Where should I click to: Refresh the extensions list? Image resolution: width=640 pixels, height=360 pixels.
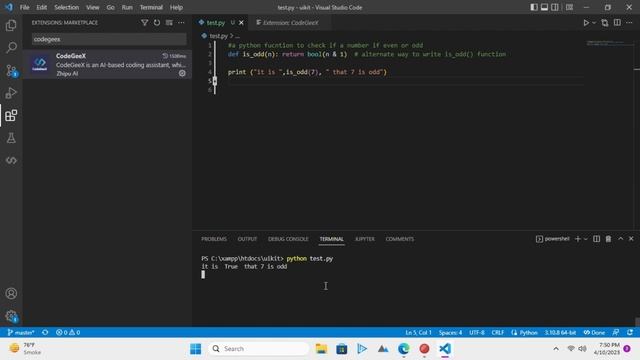point(157,23)
